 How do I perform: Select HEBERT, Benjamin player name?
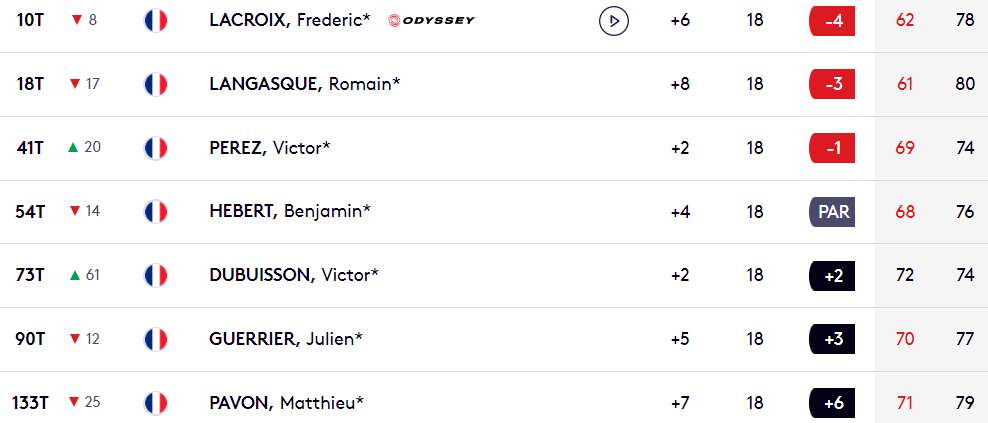click(290, 212)
